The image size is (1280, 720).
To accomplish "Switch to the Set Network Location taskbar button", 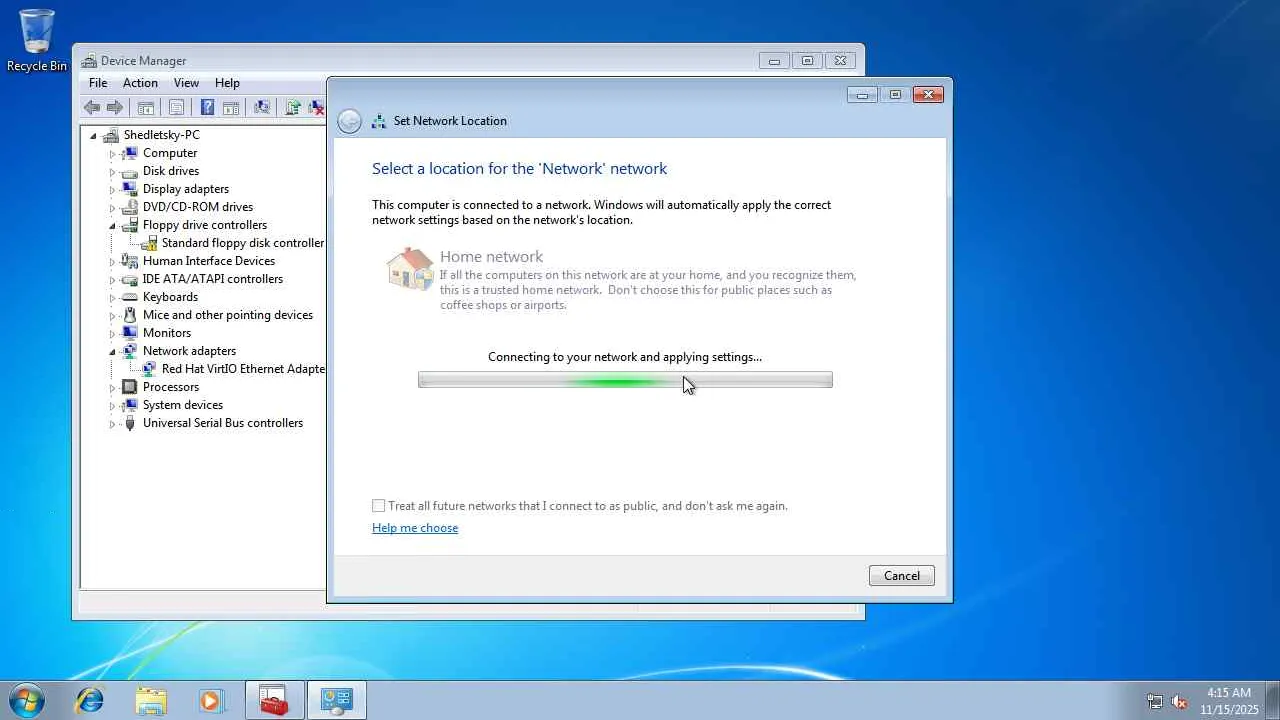I will coord(336,700).
